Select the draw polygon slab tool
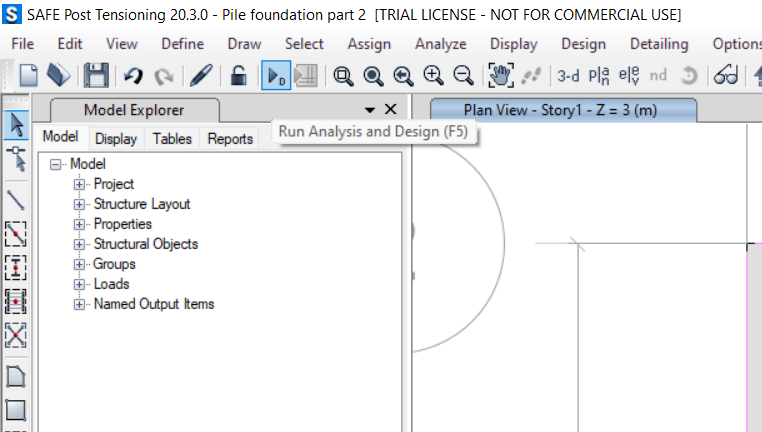The height and width of the screenshot is (432, 762). point(16,377)
